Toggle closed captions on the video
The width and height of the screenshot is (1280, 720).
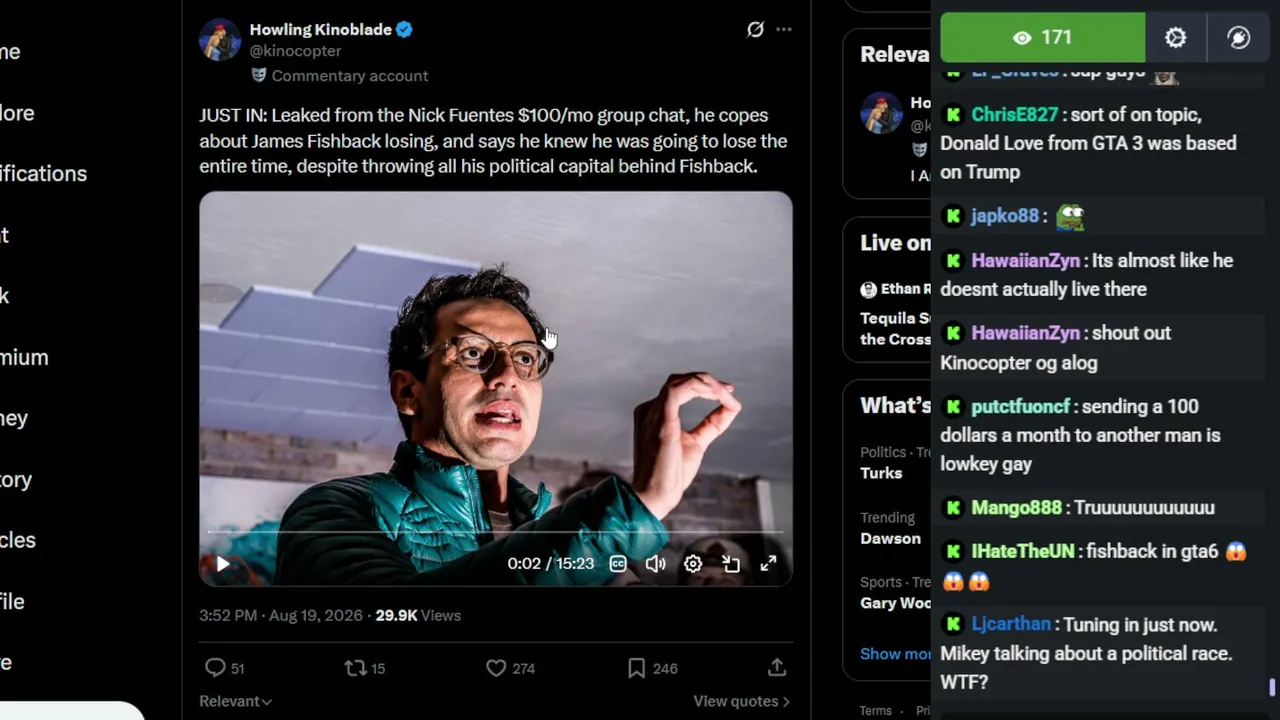tap(618, 564)
